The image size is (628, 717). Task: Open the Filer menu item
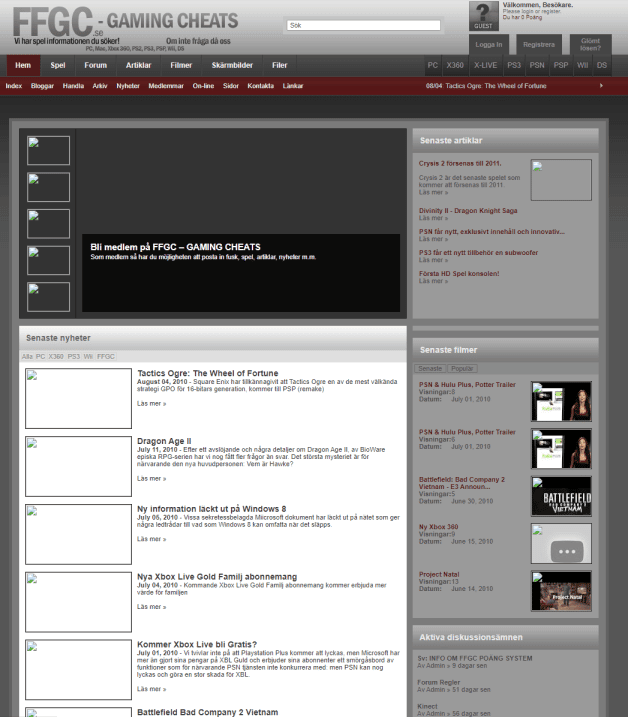(x=279, y=65)
